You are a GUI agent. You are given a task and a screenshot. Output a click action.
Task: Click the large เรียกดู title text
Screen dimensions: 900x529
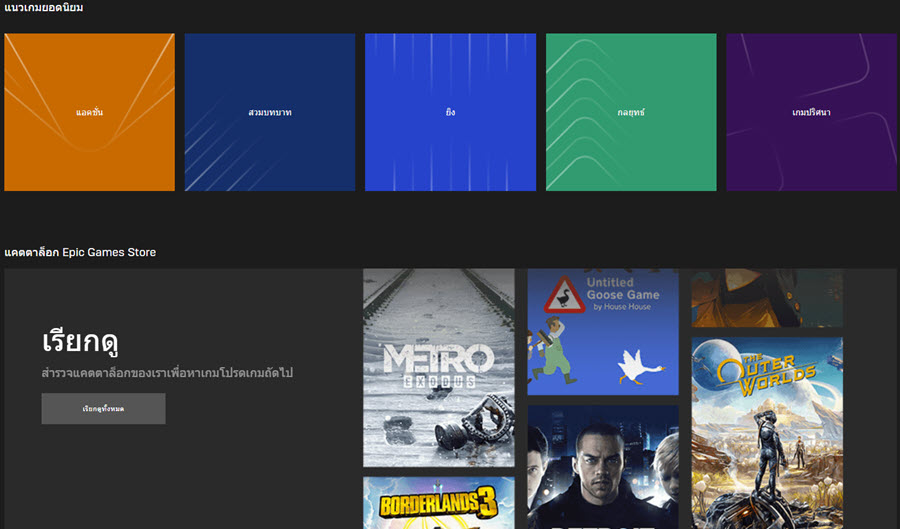80,341
